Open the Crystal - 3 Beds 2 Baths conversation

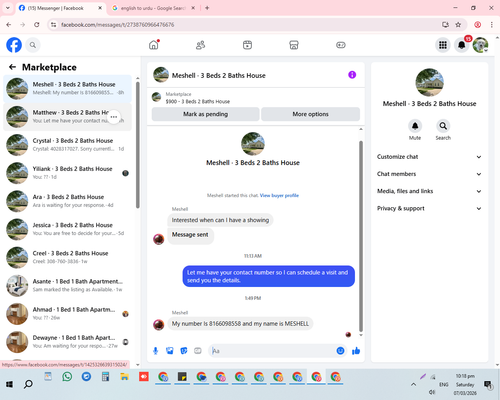point(67,145)
